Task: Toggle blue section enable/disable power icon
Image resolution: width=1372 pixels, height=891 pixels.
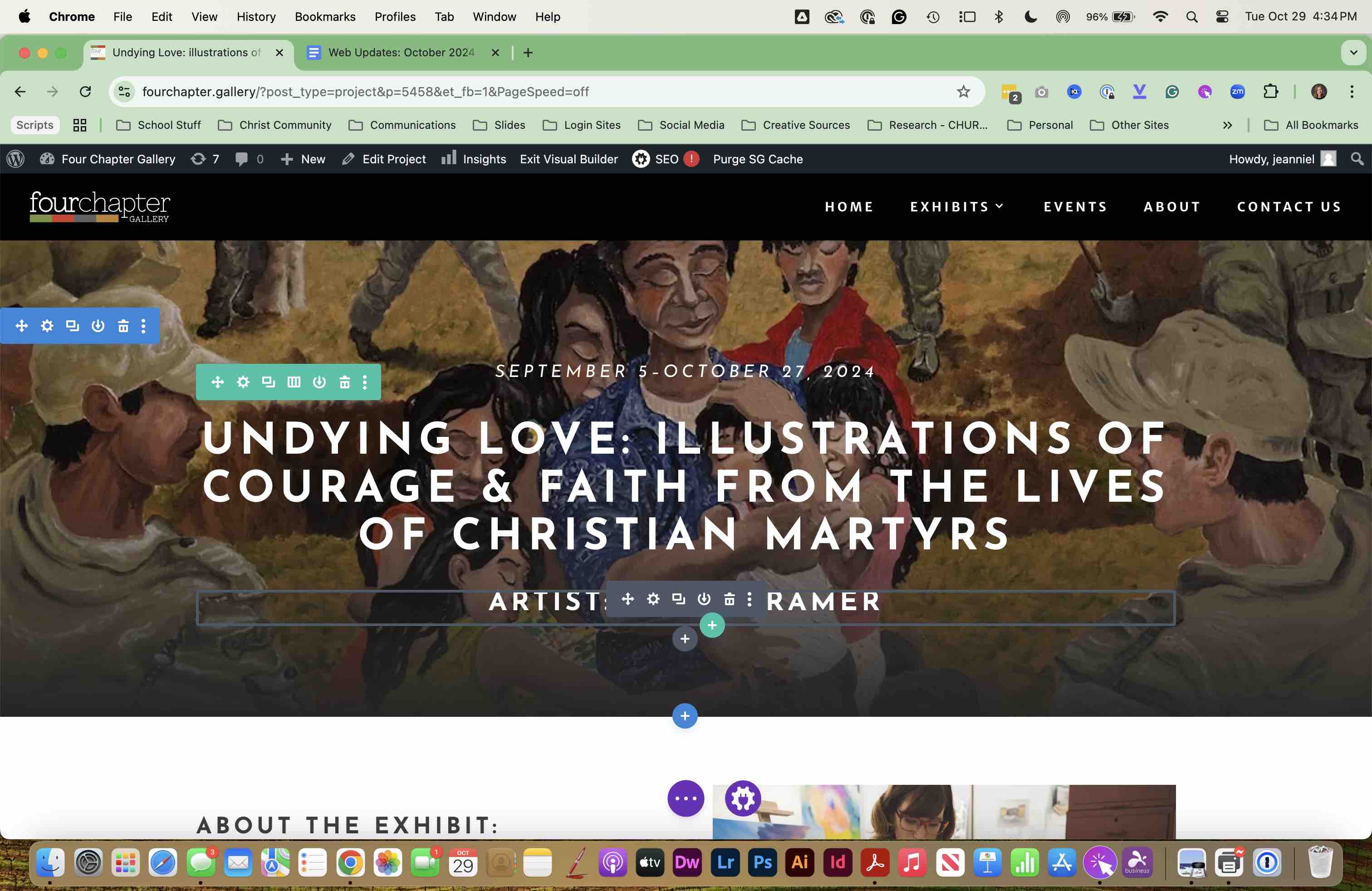Action: coord(98,326)
